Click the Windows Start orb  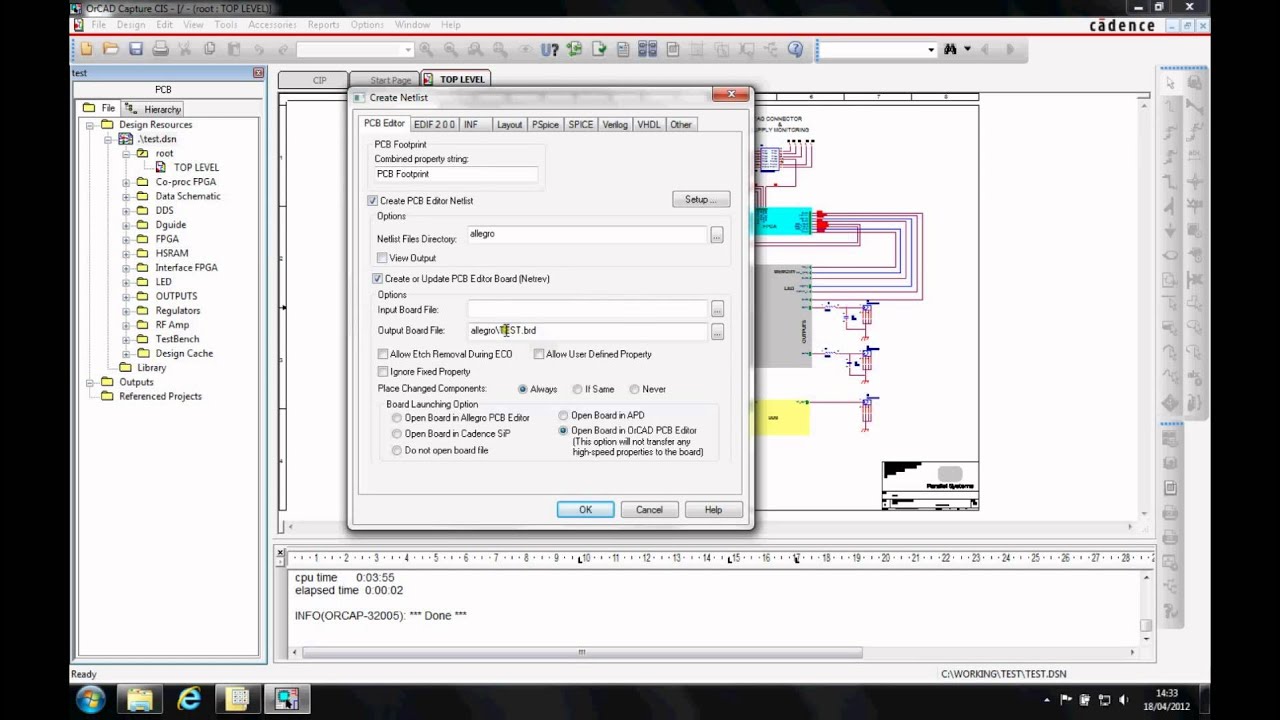pyautogui.click(x=90, y=698)
